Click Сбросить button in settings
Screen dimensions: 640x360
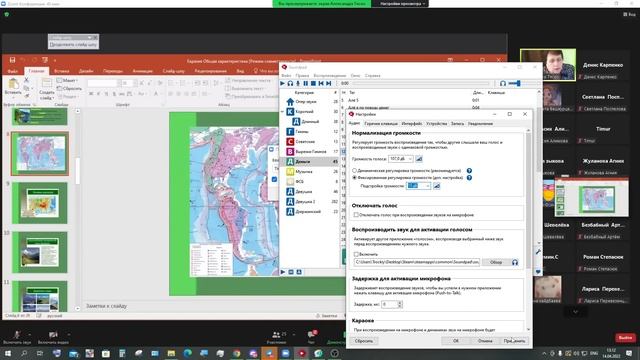(363, 341)
